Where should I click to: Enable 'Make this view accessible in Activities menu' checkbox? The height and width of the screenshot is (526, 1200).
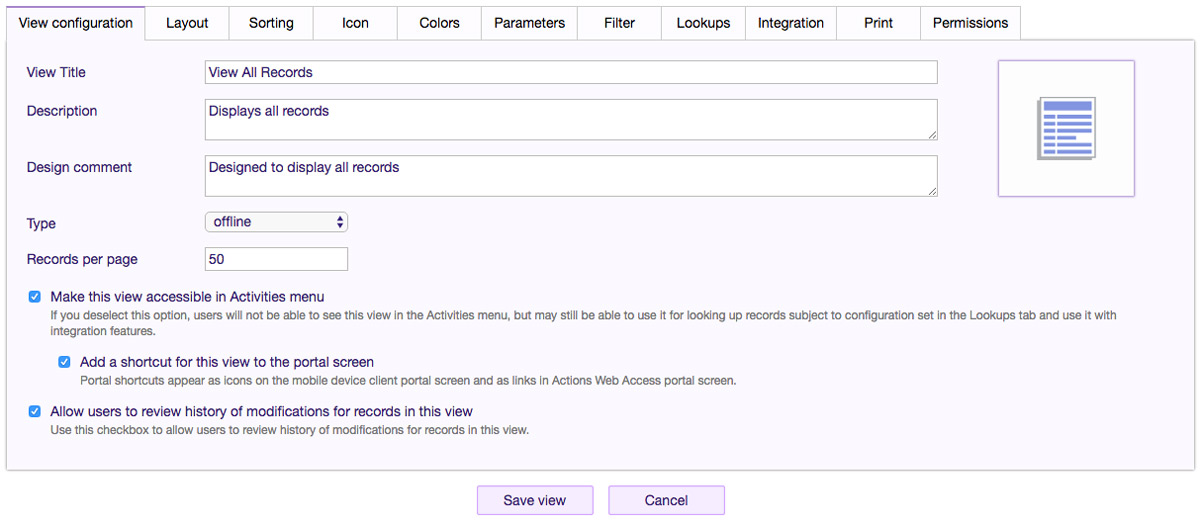tap(35, 297)
